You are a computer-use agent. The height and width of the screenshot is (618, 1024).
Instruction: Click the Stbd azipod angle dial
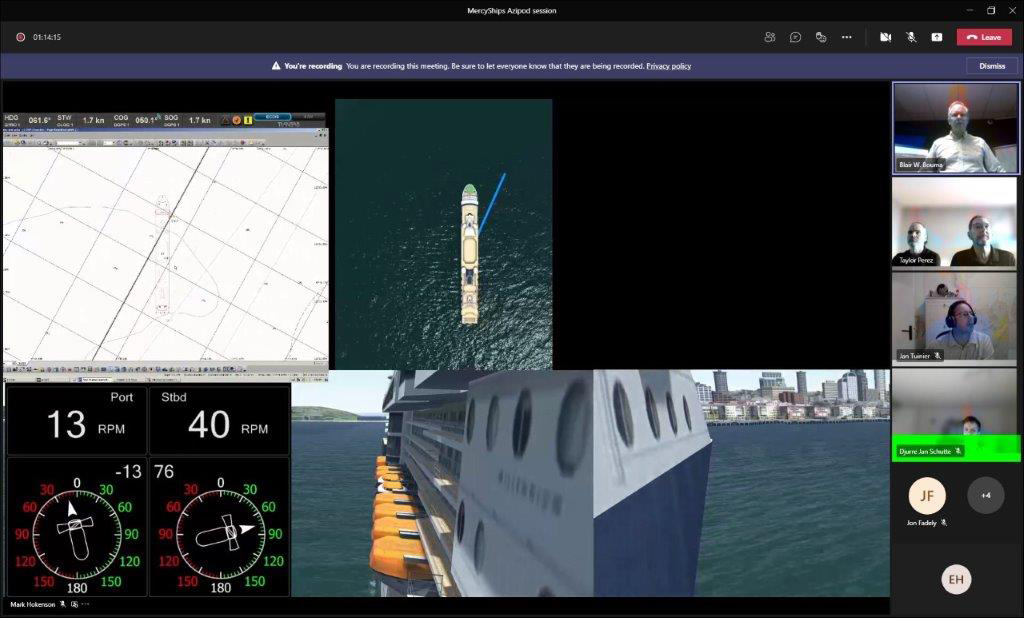pyautogui.click(x=220, y=535)
